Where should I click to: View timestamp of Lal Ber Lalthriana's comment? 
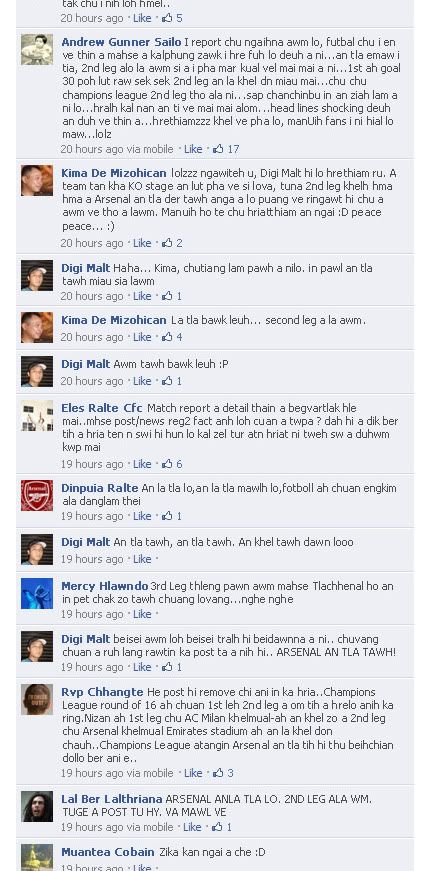tap(92, 827)
